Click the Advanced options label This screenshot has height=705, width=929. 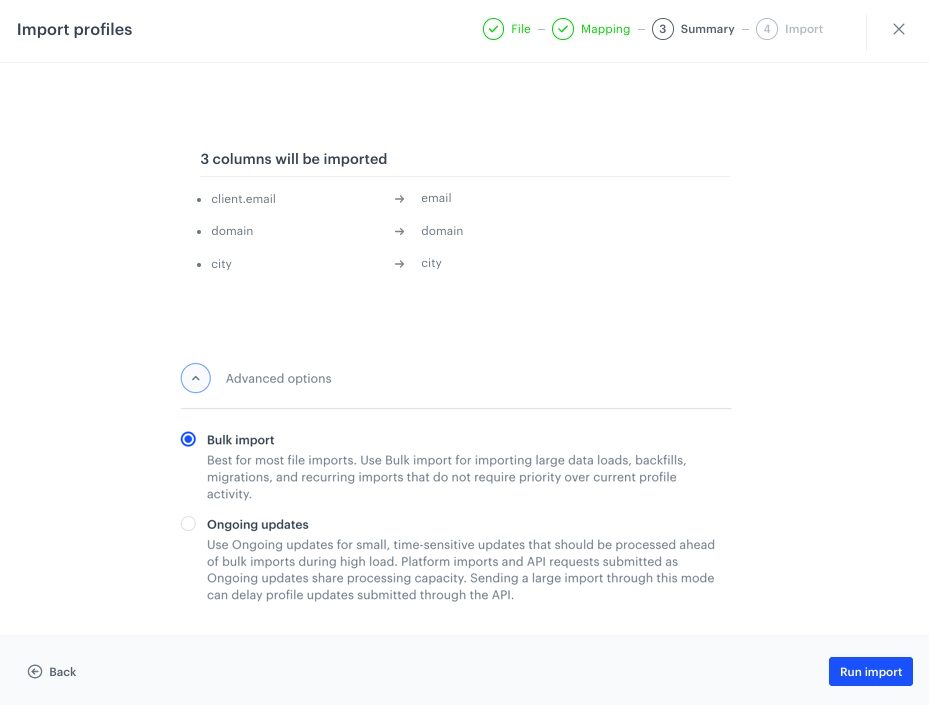278,379
